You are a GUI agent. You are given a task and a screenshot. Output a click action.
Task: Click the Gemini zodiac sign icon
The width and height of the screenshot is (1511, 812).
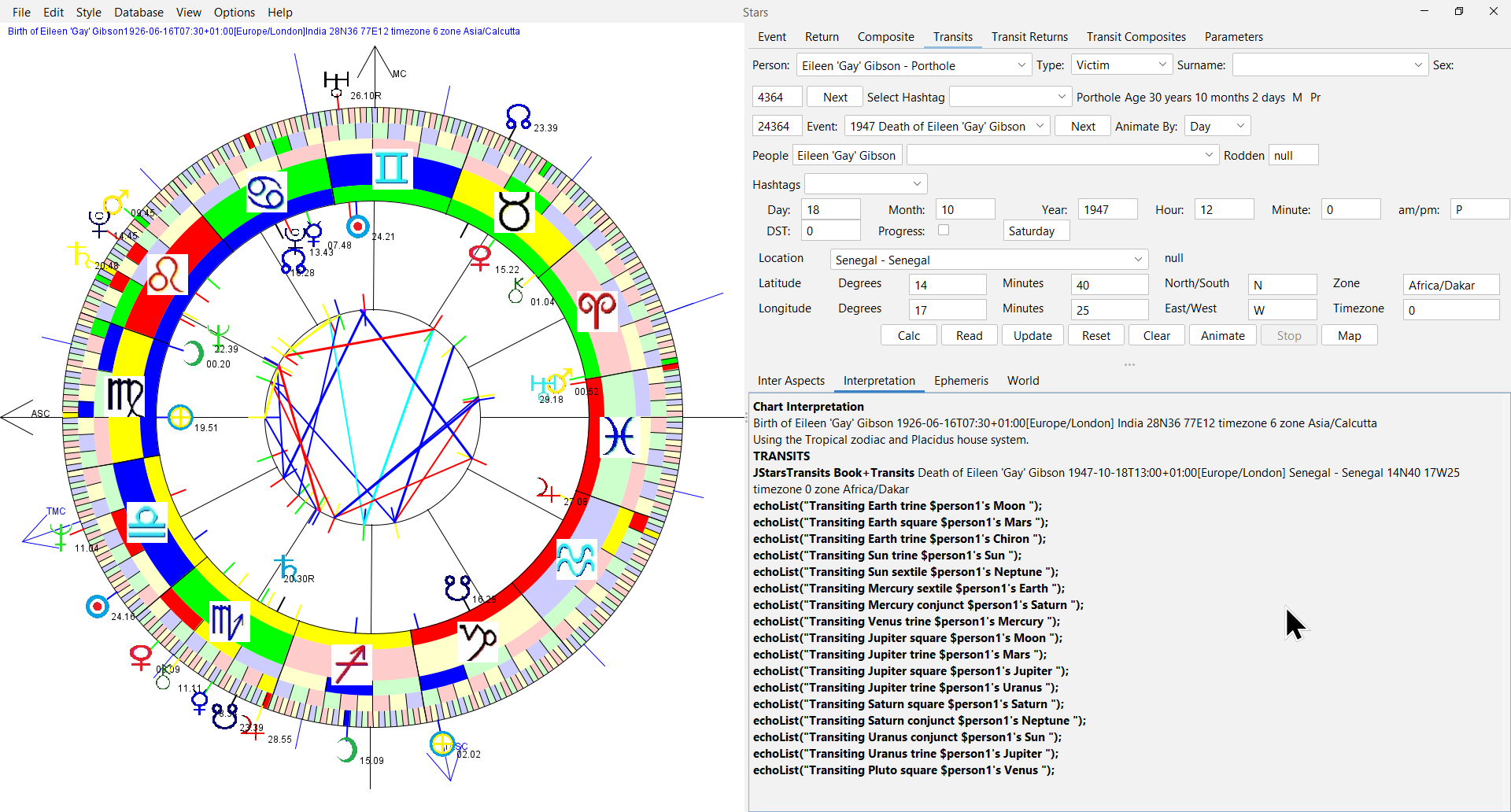pos(391,168)
